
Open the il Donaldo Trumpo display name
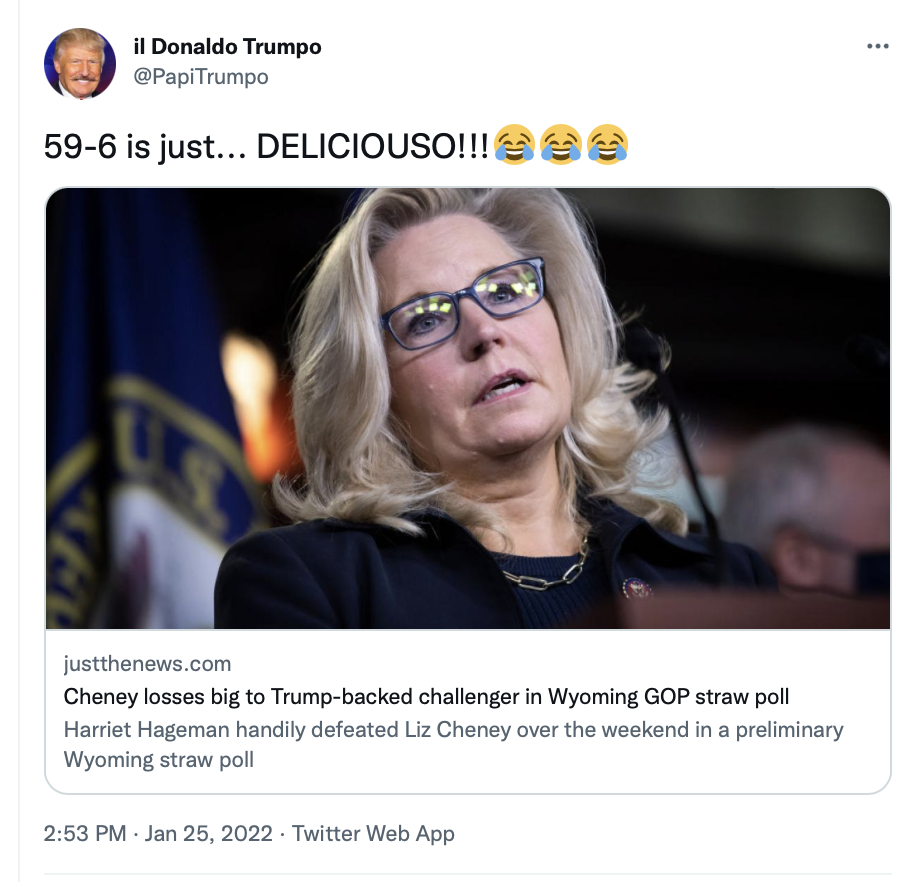227,47
